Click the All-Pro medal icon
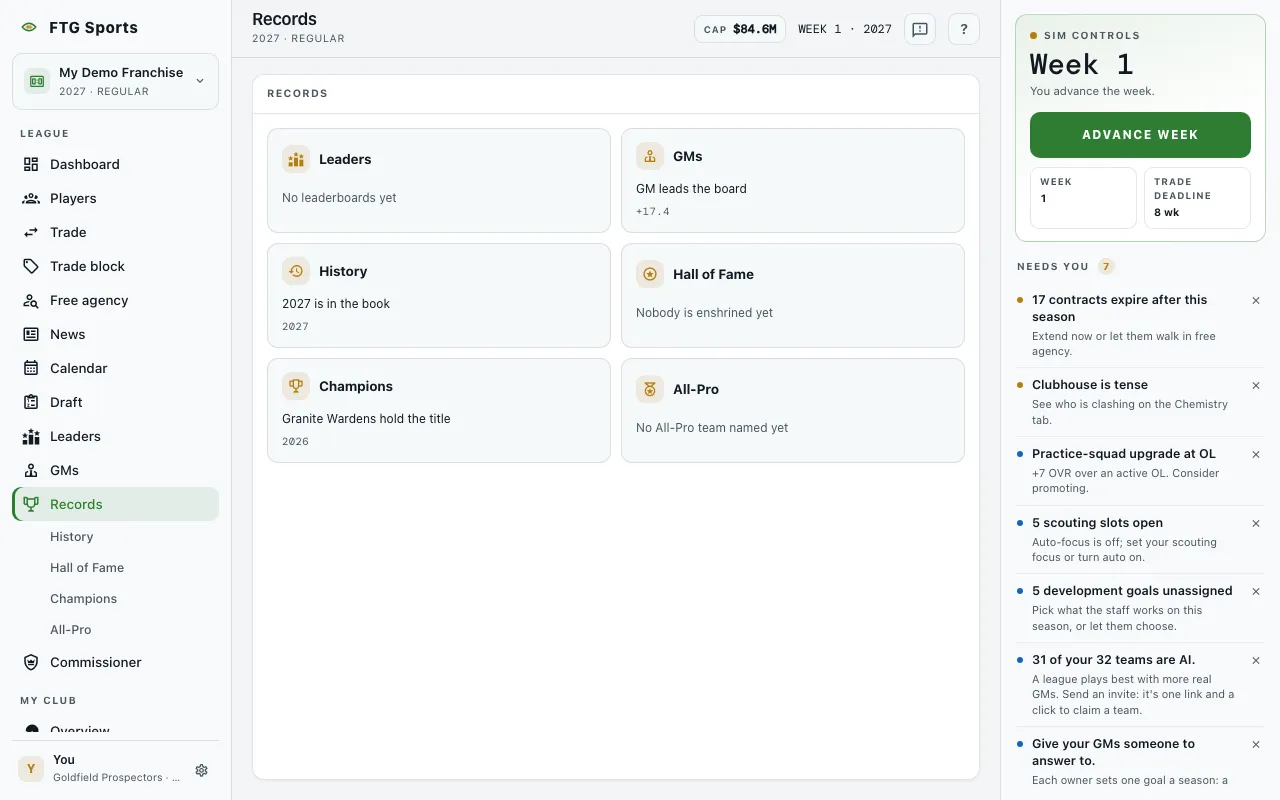 tap(650, 389)
